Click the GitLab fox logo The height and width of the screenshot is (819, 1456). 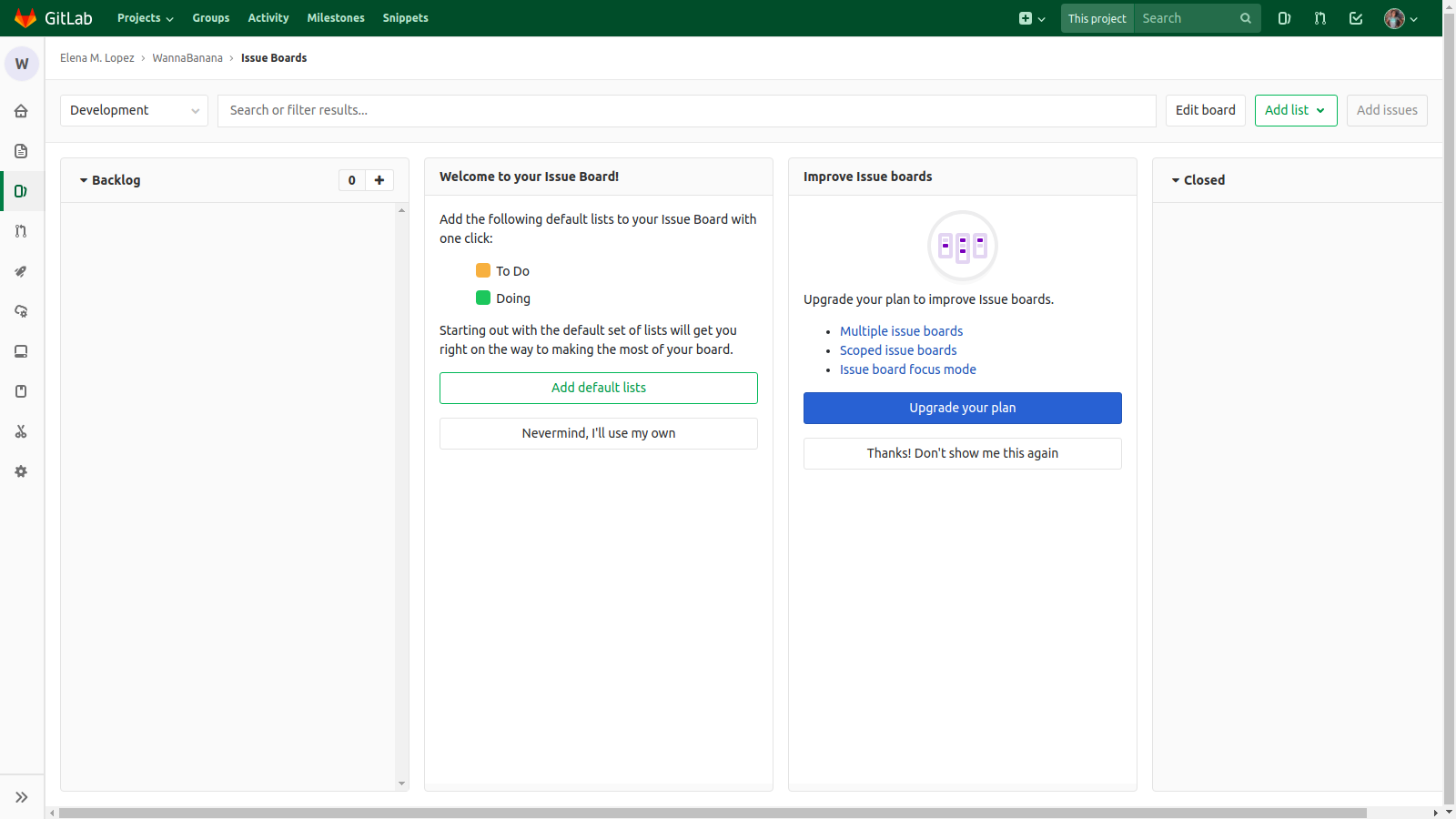click(x=25, y=18)
